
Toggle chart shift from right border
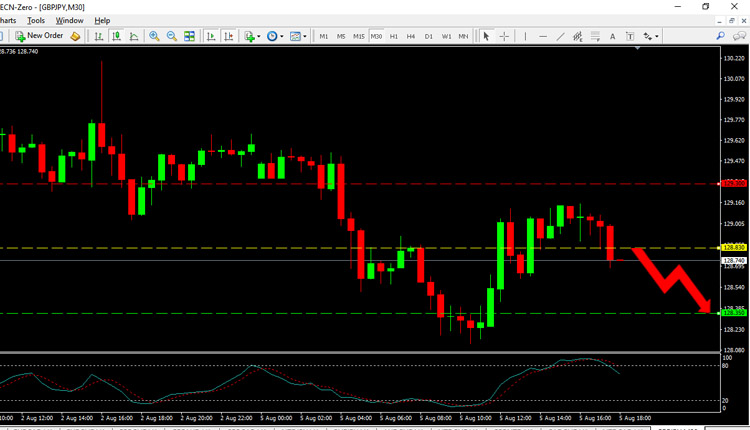[x=228, y=36]
